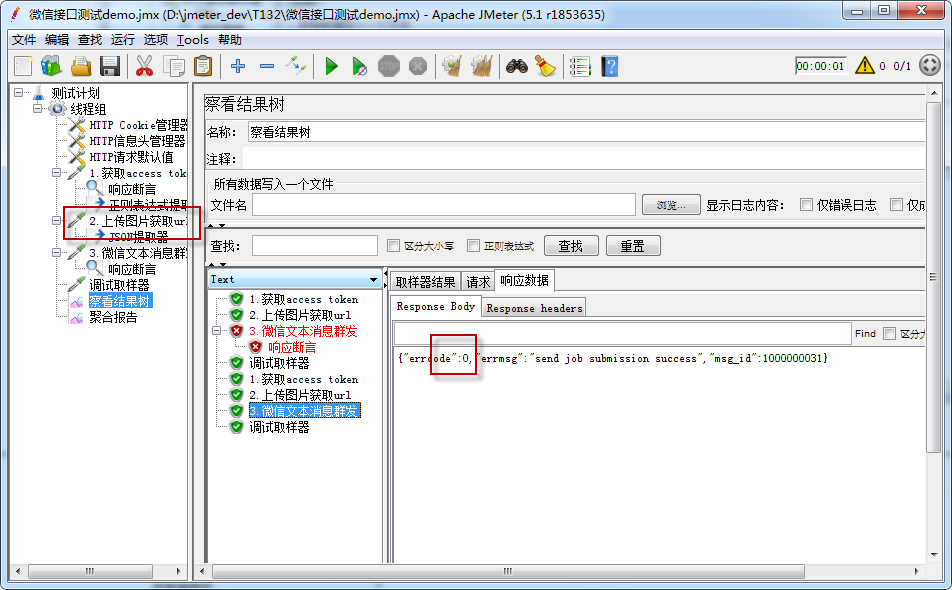Viewport: 952px width, 590px height.
Task: Click the Copy icon in toolbar
Action: (x=174, y=66)
